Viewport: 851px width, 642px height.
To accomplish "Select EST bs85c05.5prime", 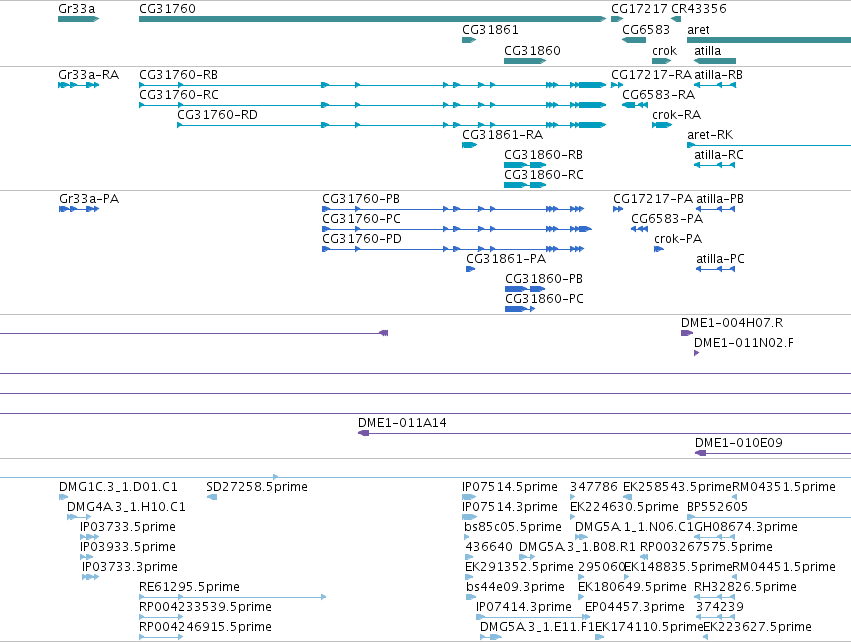I will pyautogui.click(x=512, y=527).
